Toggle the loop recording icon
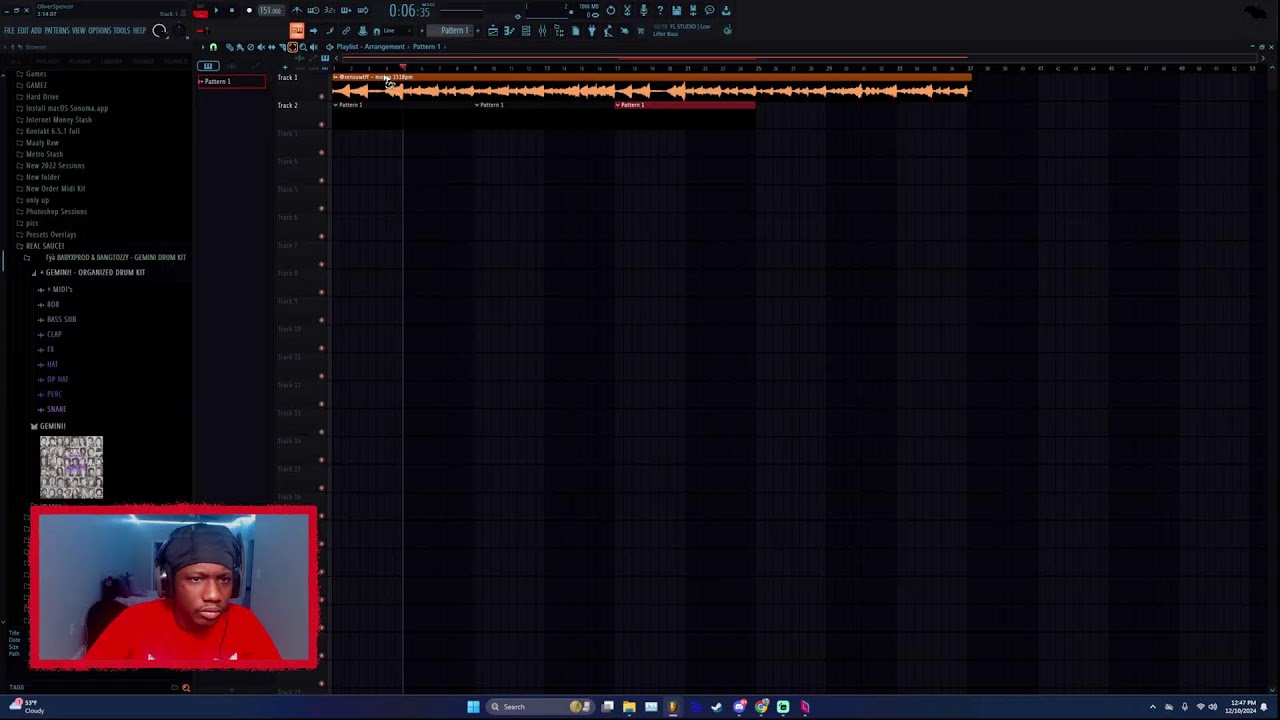 pyautogui.click(x=363, y=10)
